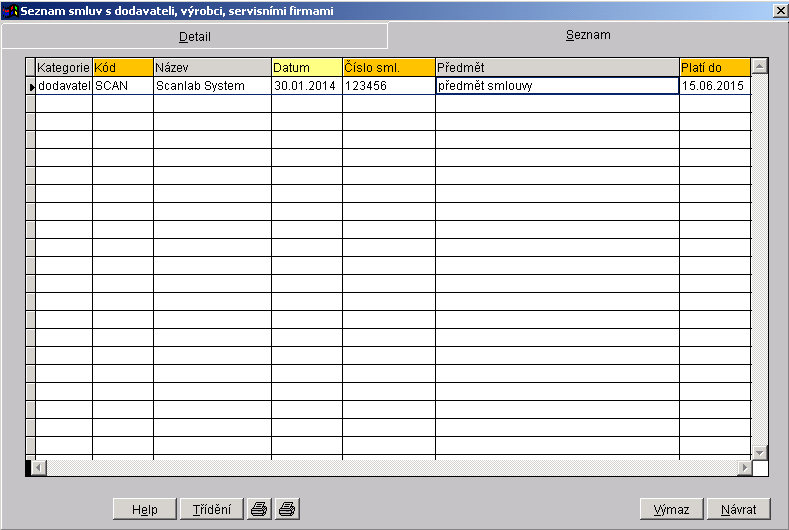Select the 'předmět smlouvy' cell
This screenshot has width=789, height=530.
[557, 86]
